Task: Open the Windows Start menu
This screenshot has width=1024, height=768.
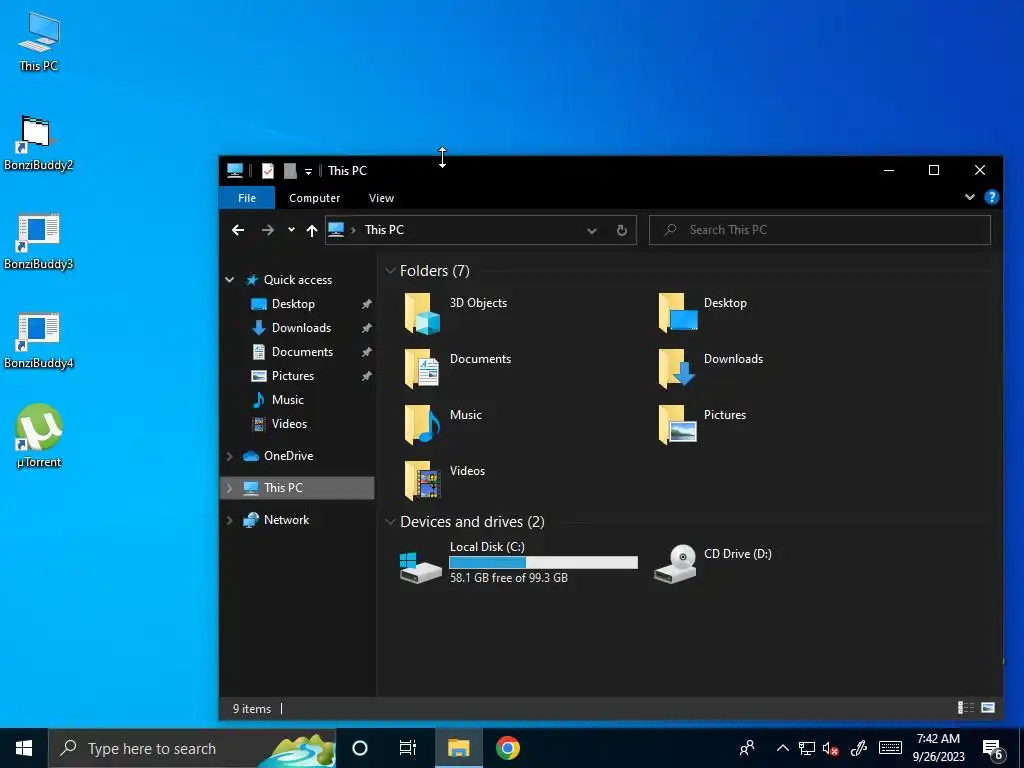Action: coord(24,748)
